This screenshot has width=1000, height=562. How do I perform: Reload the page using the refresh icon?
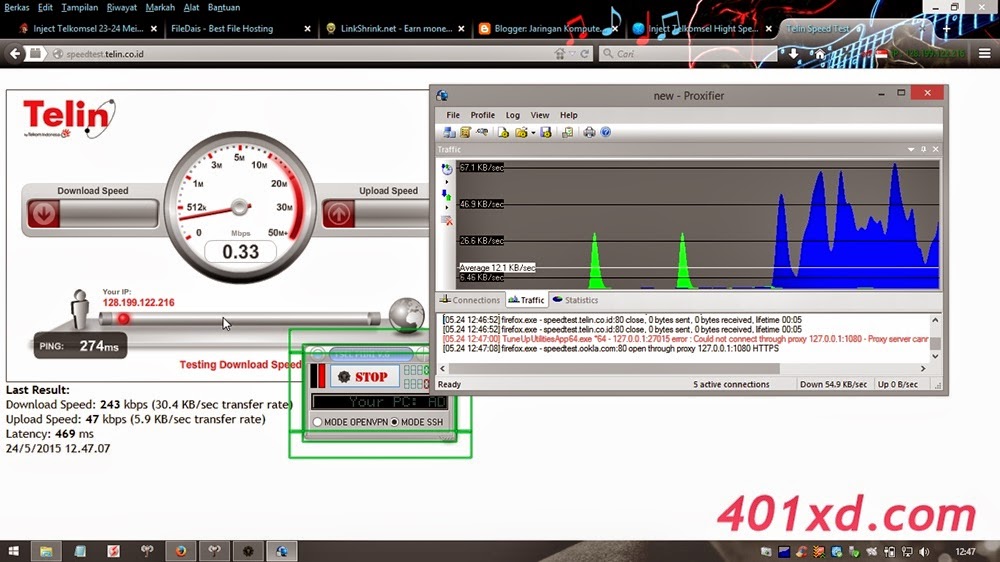[x=584, y=54]
